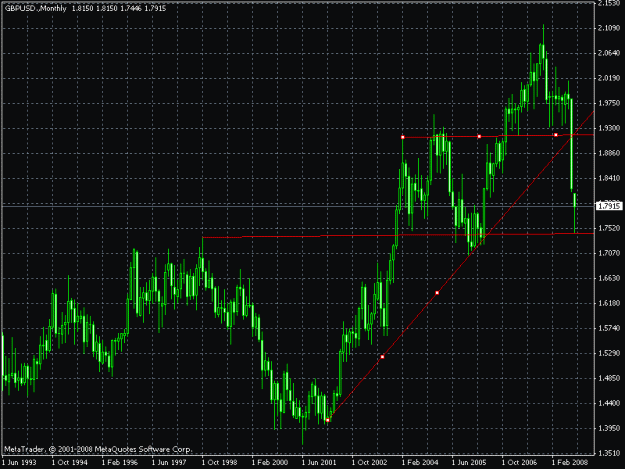Select the lower horizontal red support line
This screenshot has height=469, width=625.
398,235
